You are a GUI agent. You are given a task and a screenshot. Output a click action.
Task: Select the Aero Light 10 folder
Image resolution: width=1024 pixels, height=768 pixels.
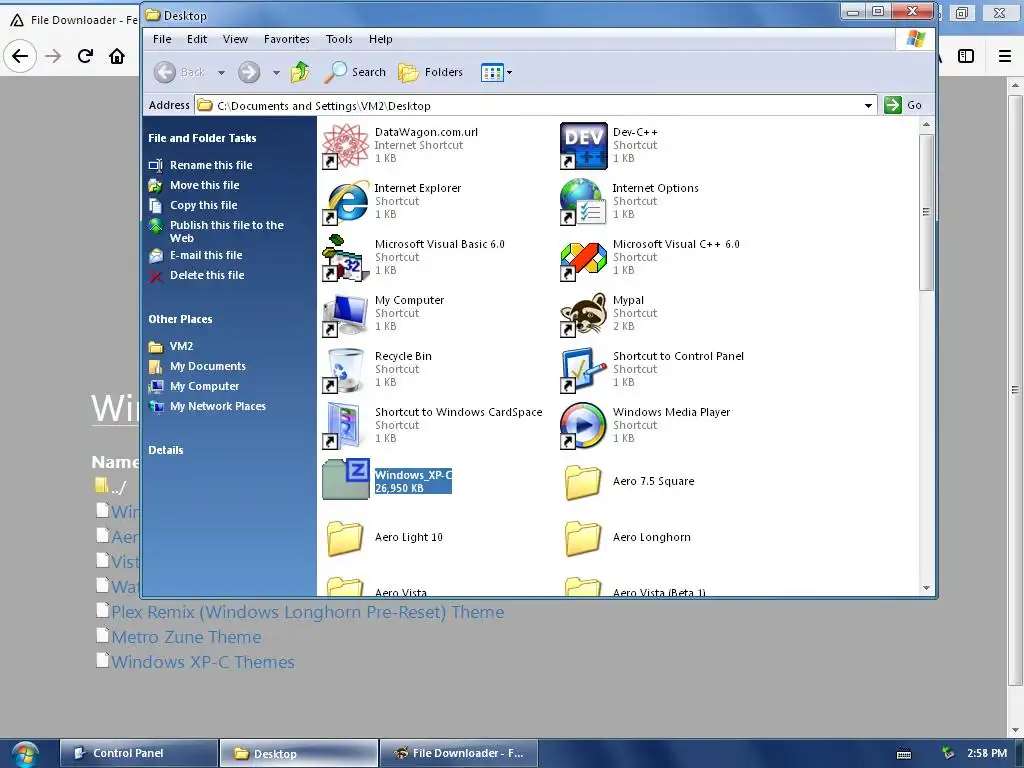click(x=345, y=538)
